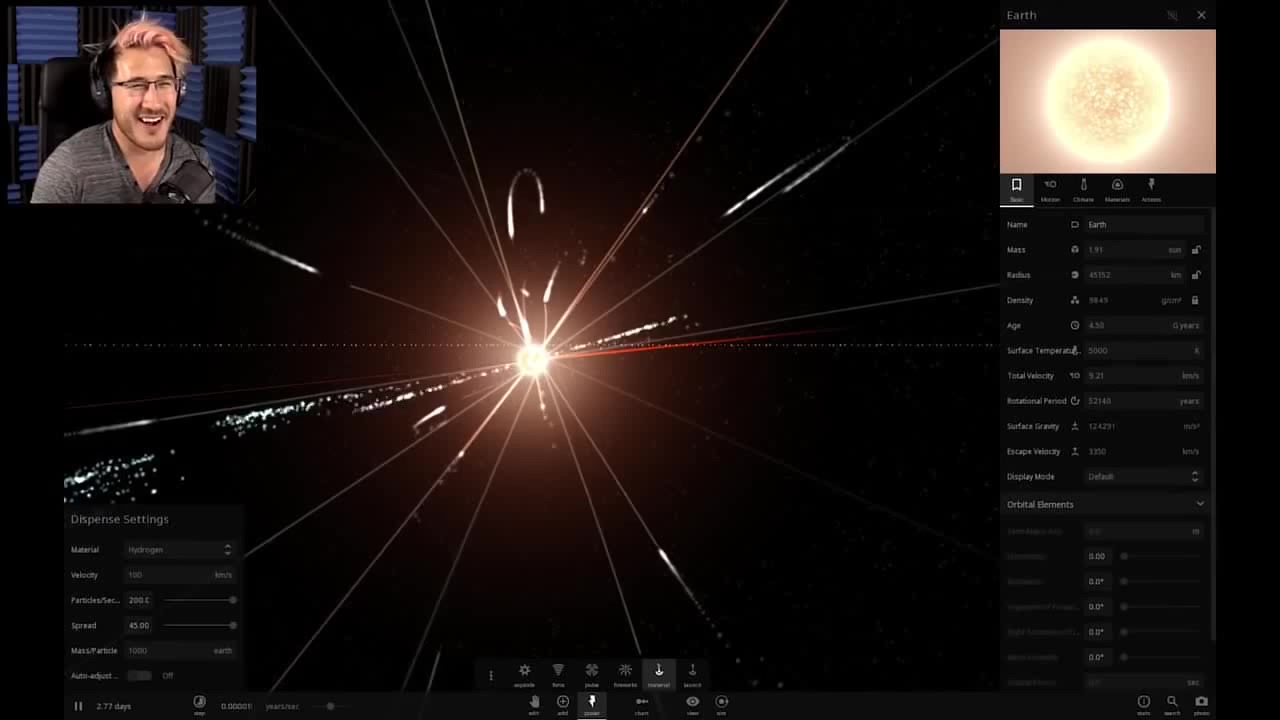
Task: Open the Climate properties tab
Action: (x=1083, y=190)
